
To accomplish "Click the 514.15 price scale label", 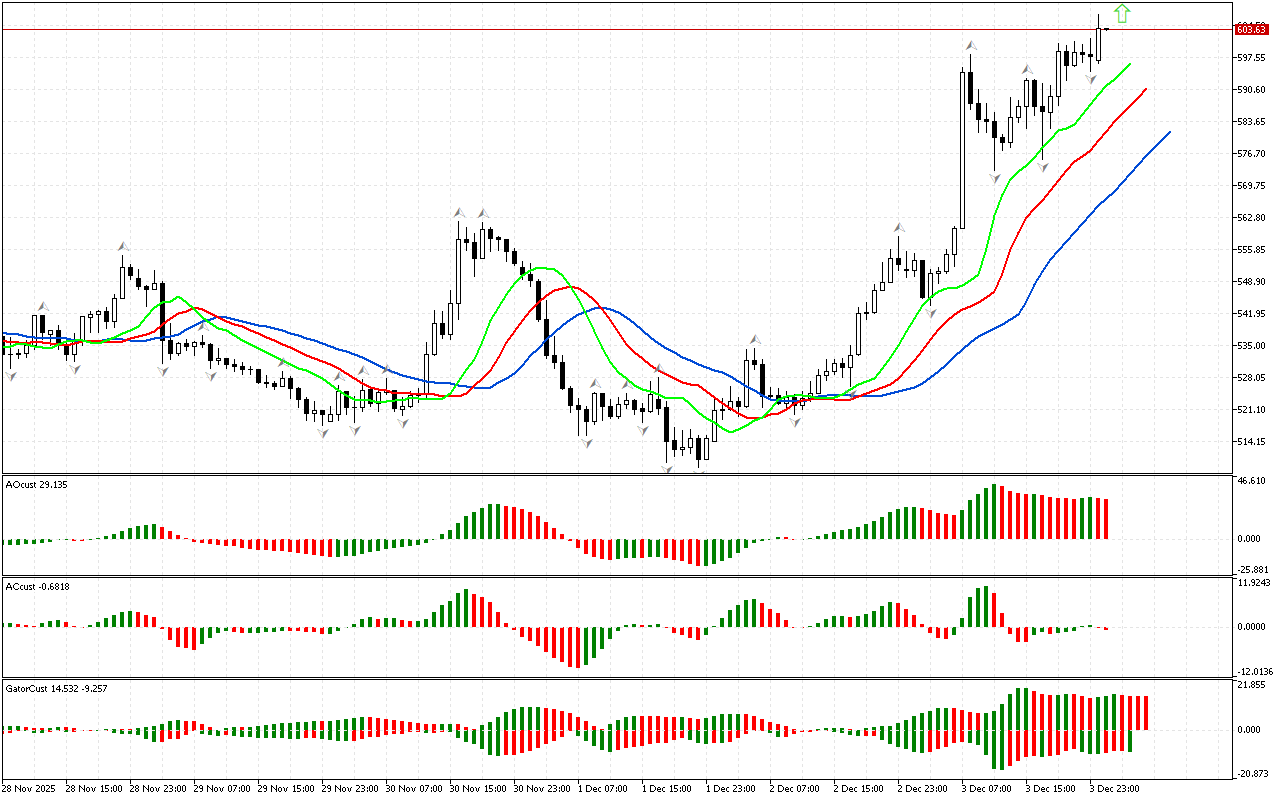I will [1251, 441].
